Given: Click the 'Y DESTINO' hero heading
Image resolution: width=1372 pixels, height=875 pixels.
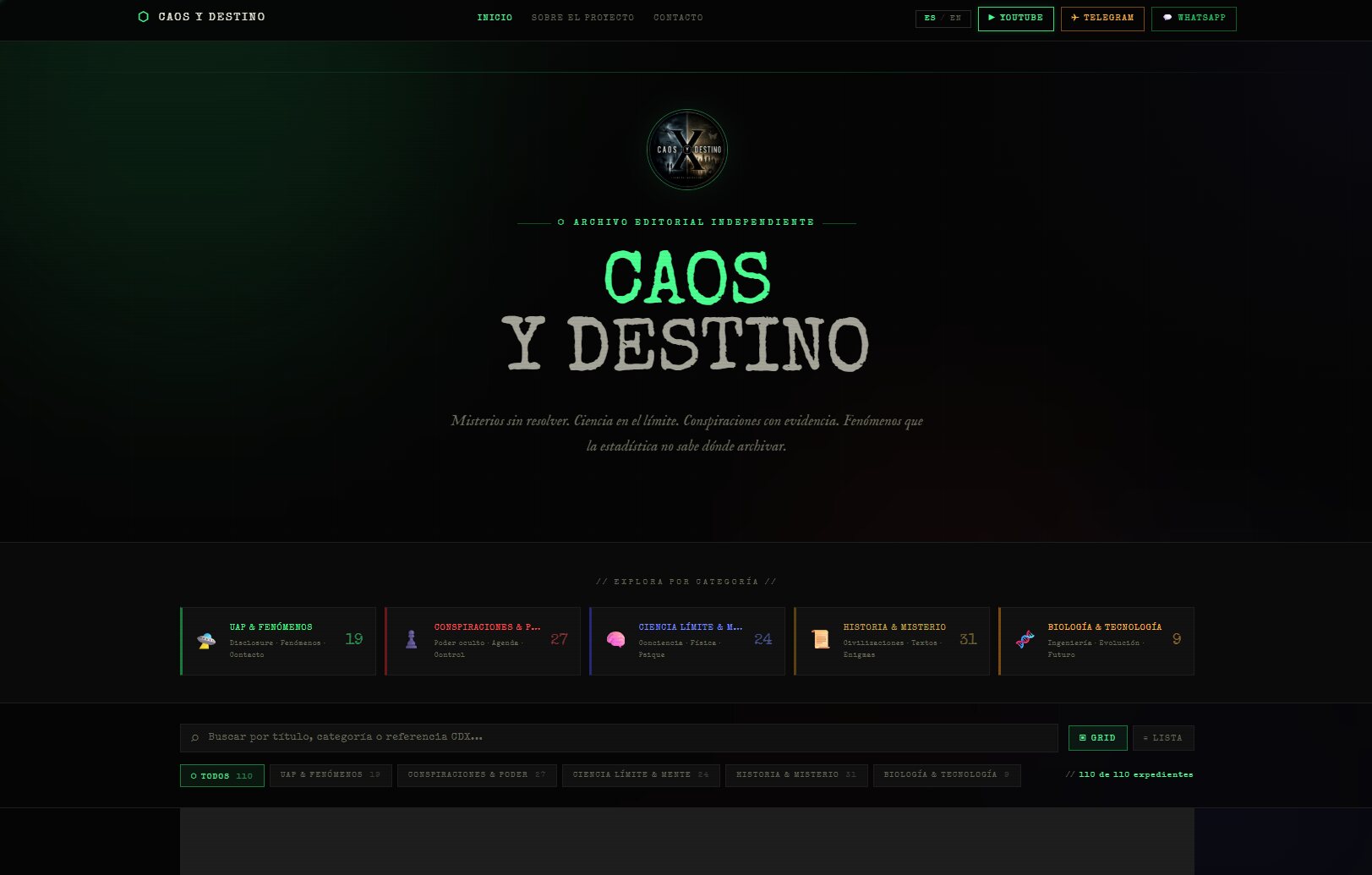Looking at the screenshot, I should (x=686, y=344).
